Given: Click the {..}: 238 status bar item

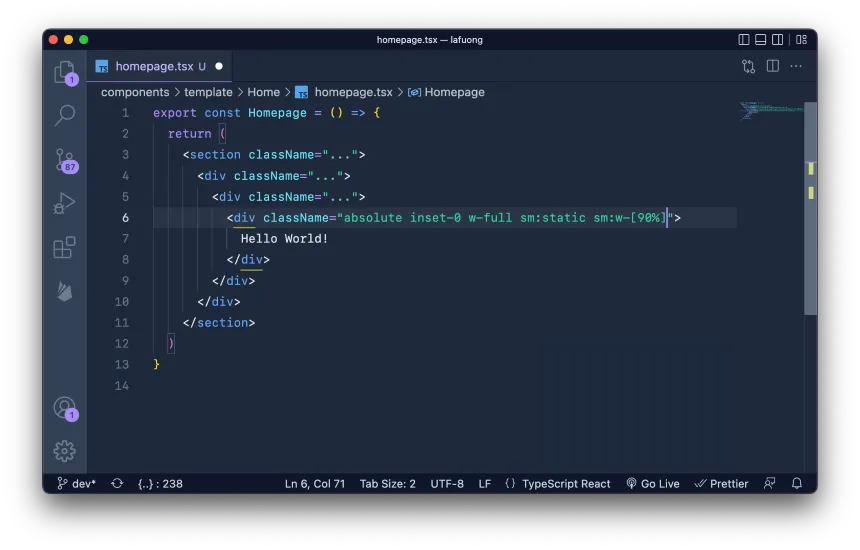Looking at the screenshot, I should click(x=160, y=484).
